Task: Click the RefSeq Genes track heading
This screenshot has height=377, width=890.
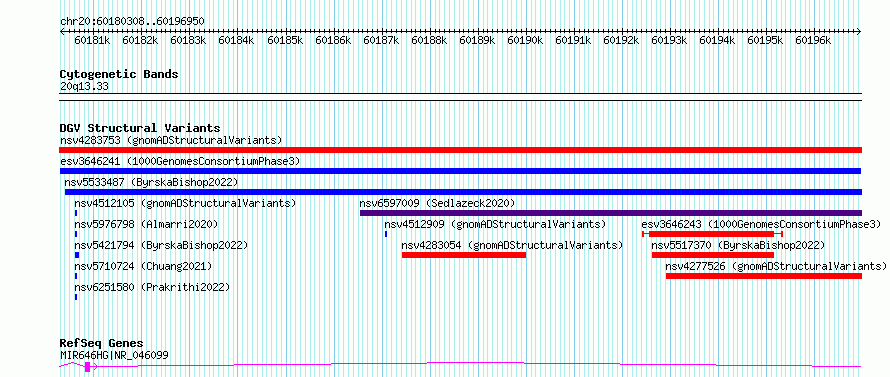Action: [102, 344]
